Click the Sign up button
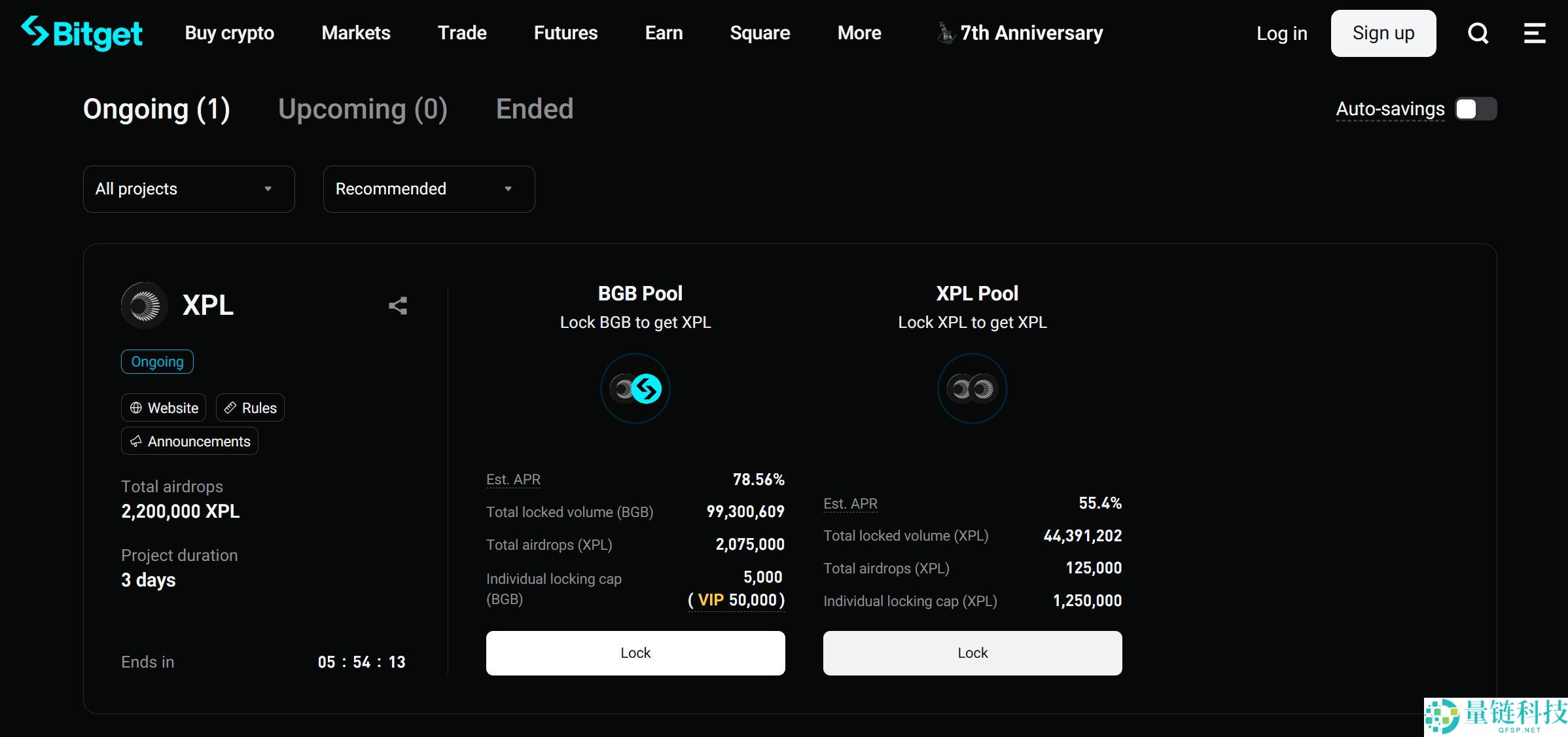 [x=1383, y=33]
